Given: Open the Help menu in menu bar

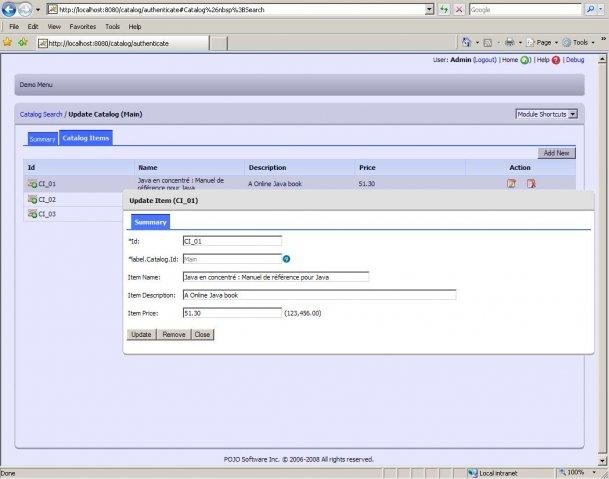Looking at the screenshot, I should [x=134, y=27].
